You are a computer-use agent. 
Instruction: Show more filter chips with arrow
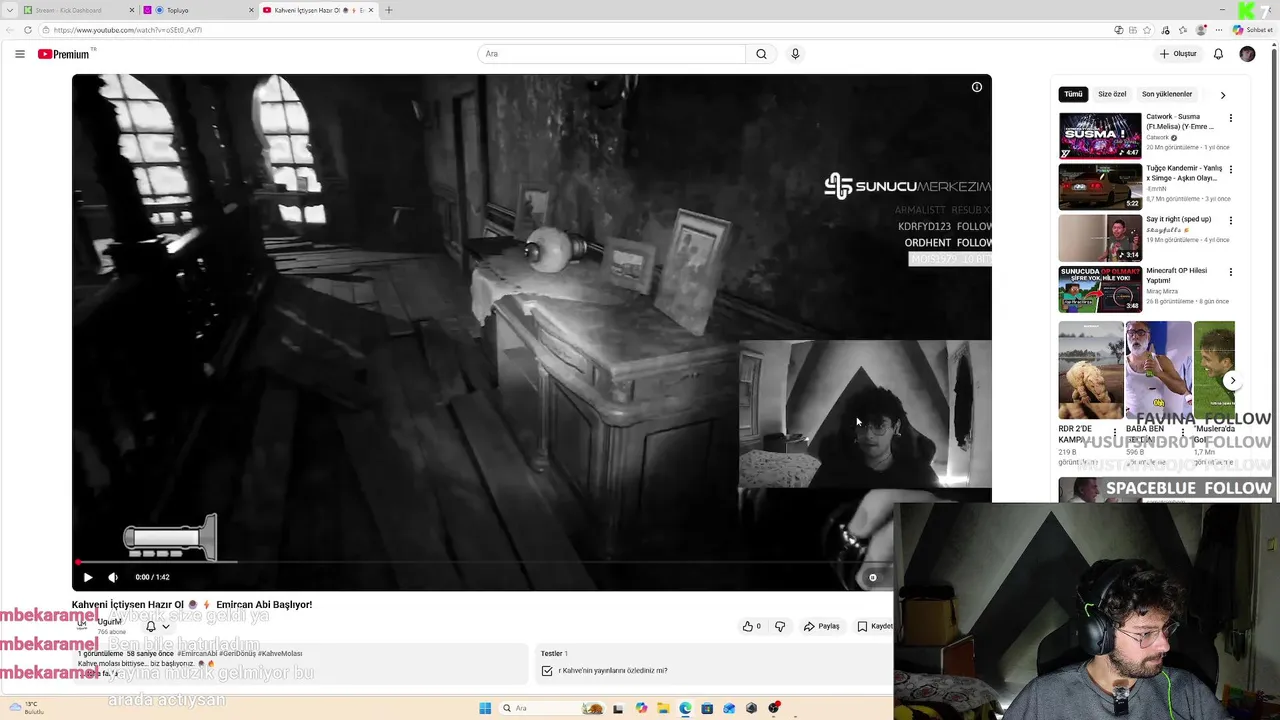pyautogui.click(x=1222, y=95)
